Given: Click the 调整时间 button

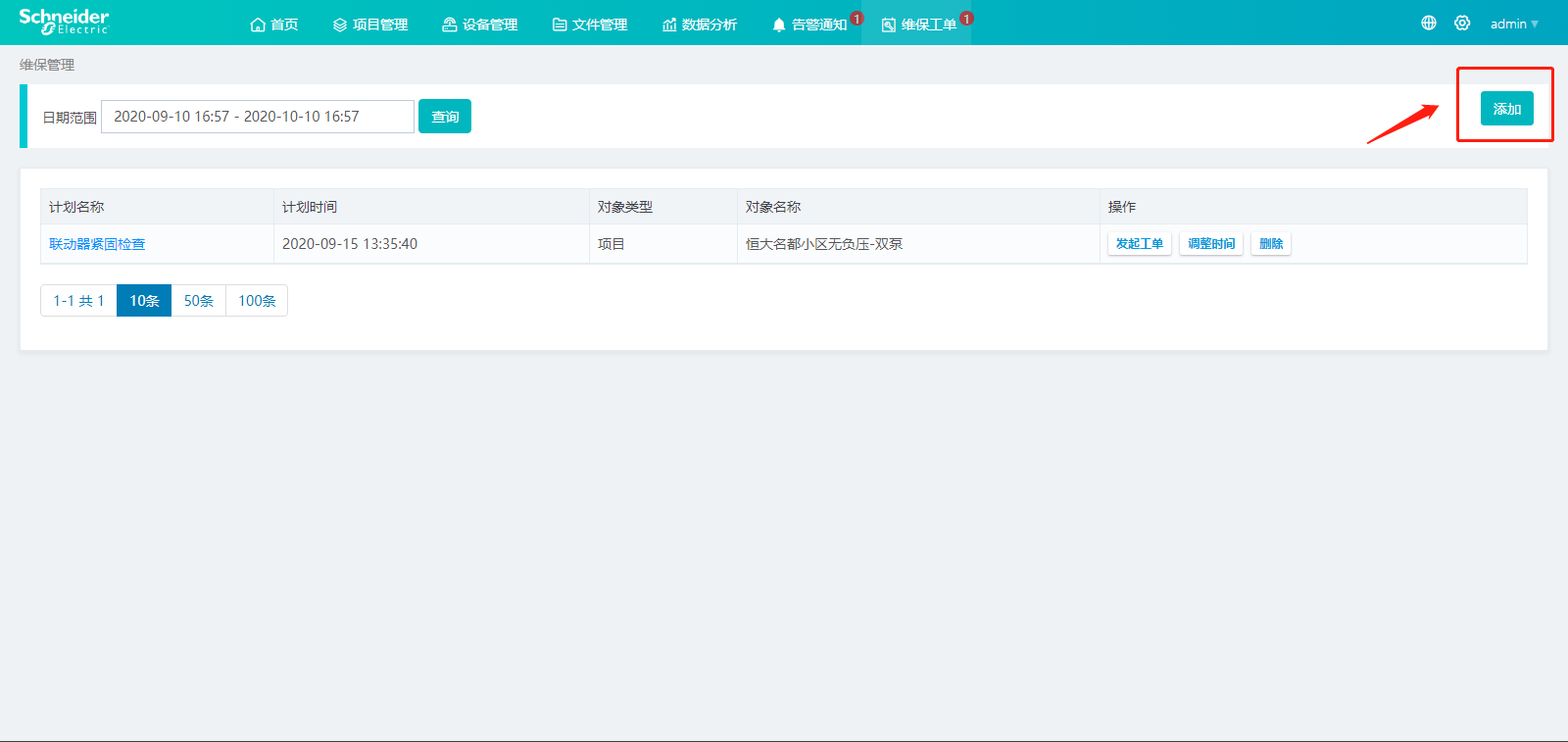Looking at the screenshot, I should [x=1211, y=244].
